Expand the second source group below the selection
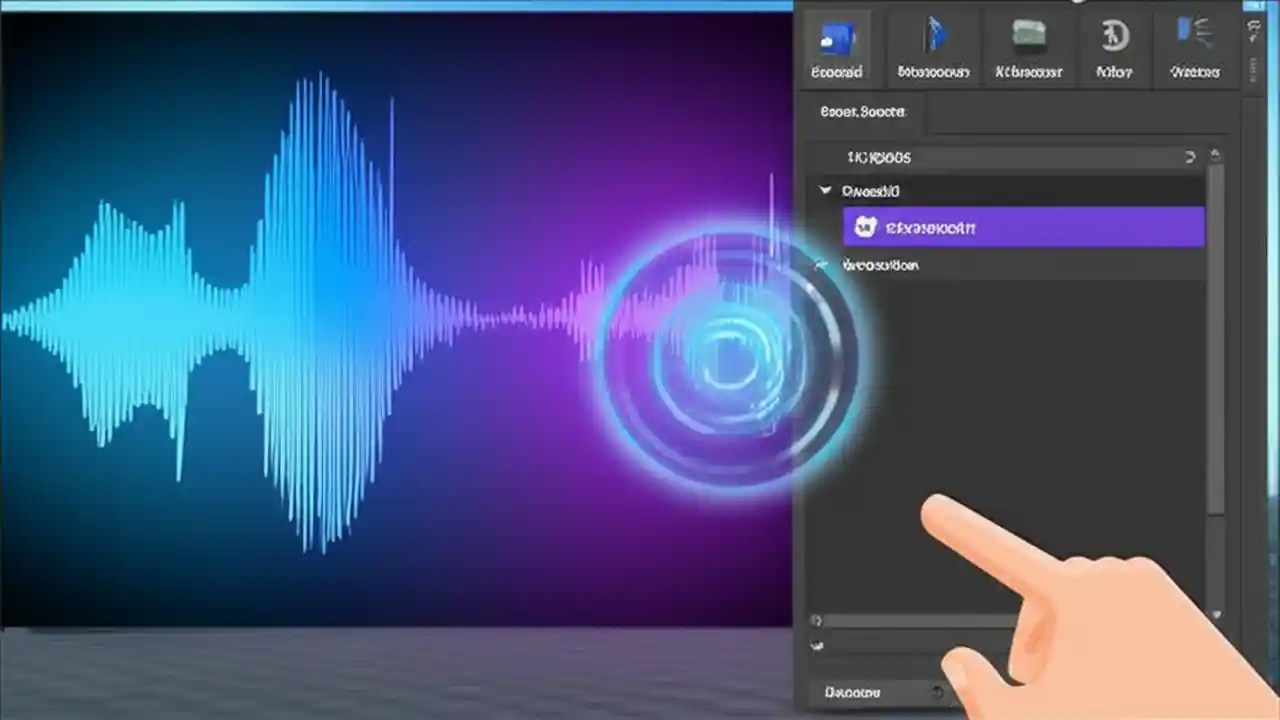1280x720 pixels. pos(823,265)
